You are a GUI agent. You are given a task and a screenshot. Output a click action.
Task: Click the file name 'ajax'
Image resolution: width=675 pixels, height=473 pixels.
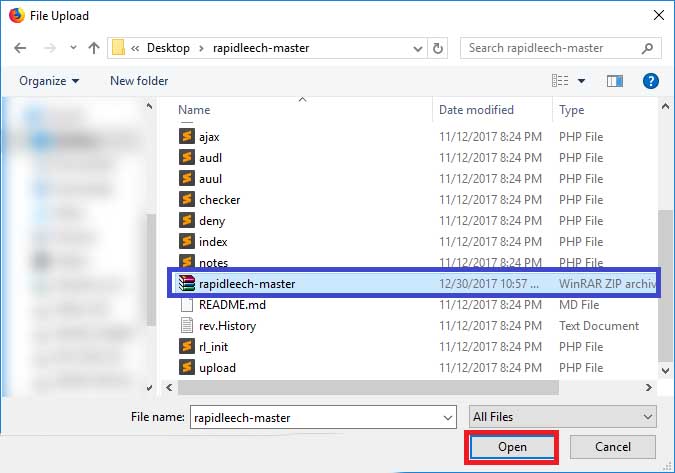pyautogui.click(x=209, y=137)
